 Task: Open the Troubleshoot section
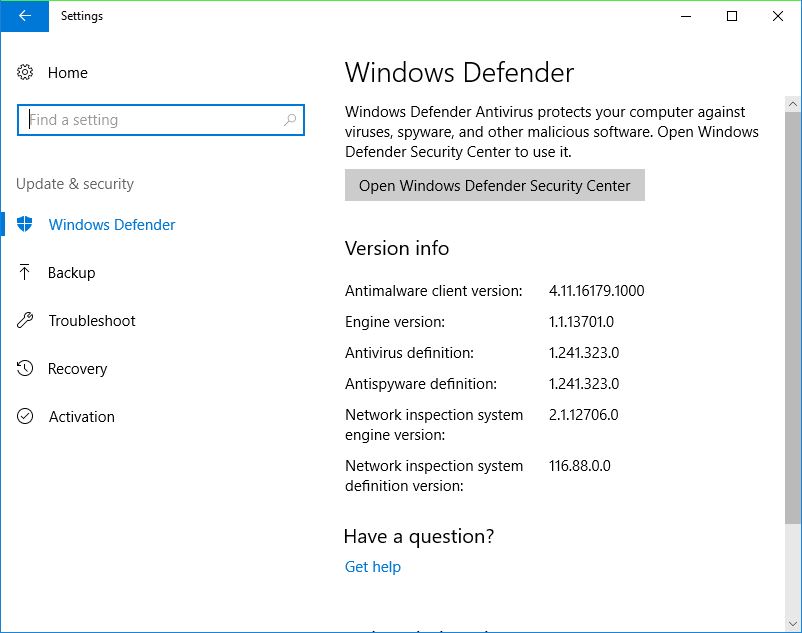pyautogui.click(x=92, y=321)
